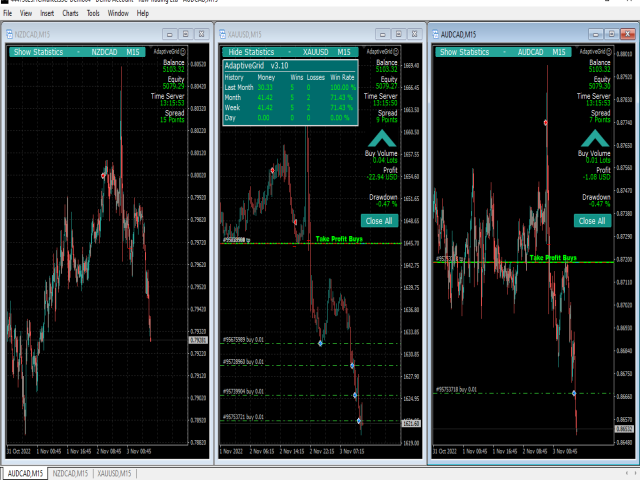Image resolution: width=640 pixels, height=480 pixels.
Task: Open the Charts menu
Action: coord(71,15)
